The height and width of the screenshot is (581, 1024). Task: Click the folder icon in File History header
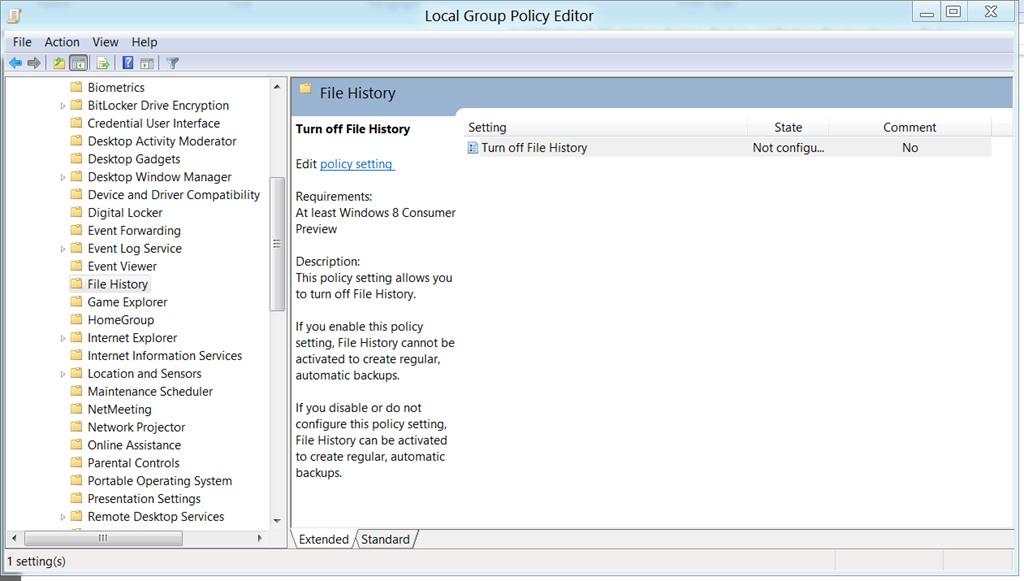click(x=305, y=90)
